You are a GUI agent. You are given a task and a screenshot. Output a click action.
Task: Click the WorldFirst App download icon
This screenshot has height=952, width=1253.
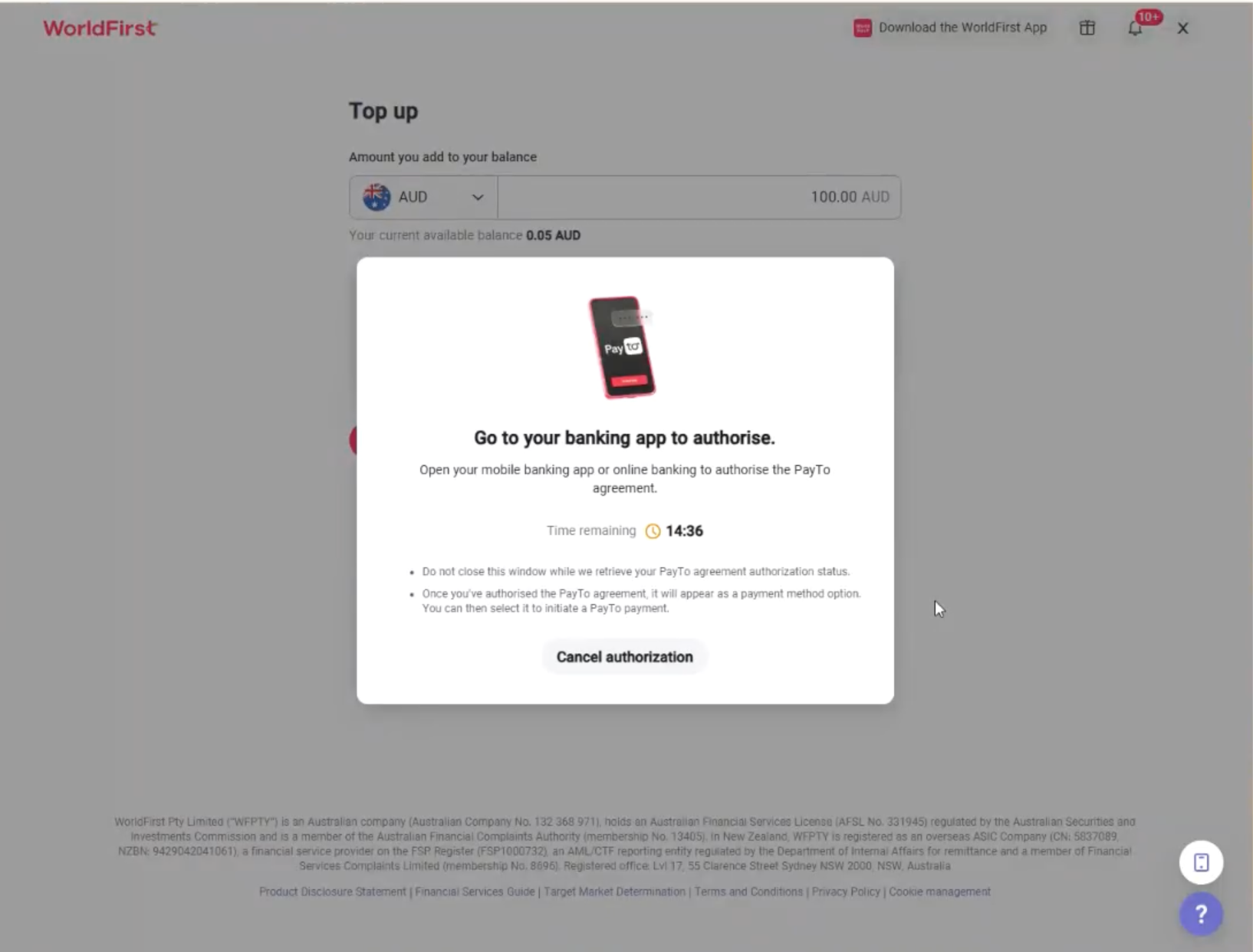[x=863, y=28]
